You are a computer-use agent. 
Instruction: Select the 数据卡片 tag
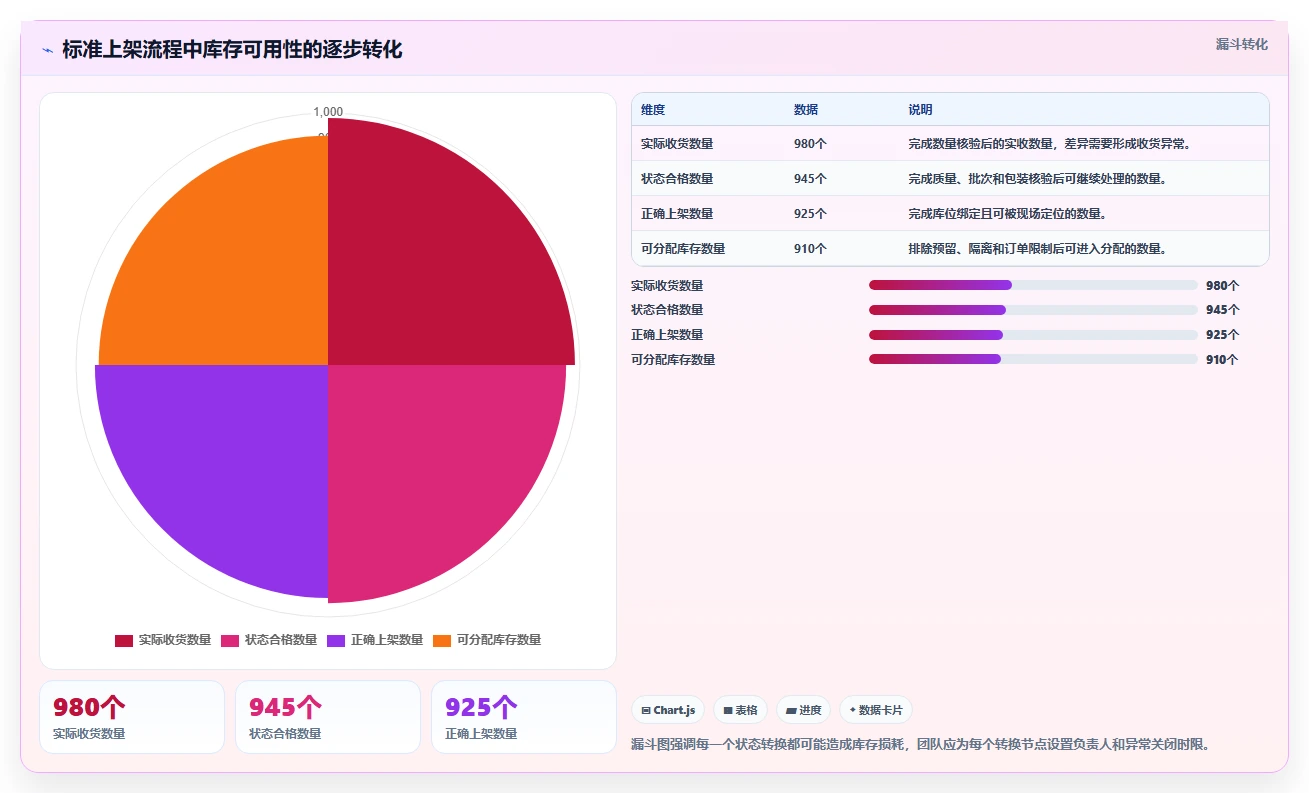(876, 710)
